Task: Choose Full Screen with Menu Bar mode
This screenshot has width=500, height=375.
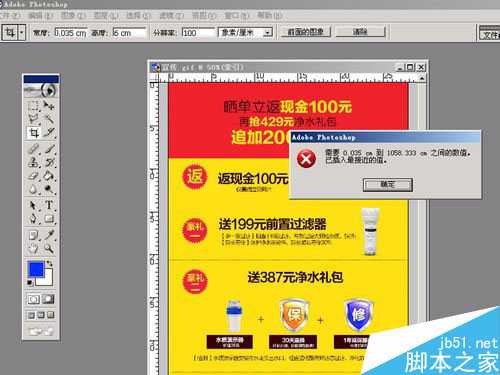Action: [x=41, y=315]
